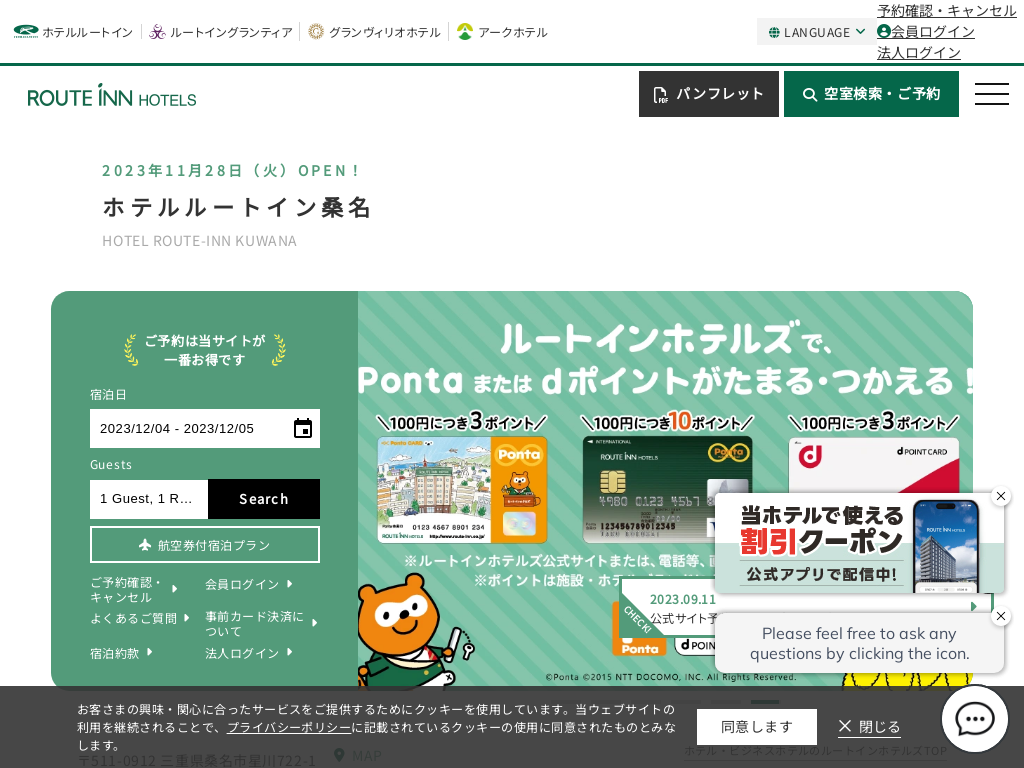
Task: Close the 'Please feel free to ask' bubble
Action: [1000, 616]
